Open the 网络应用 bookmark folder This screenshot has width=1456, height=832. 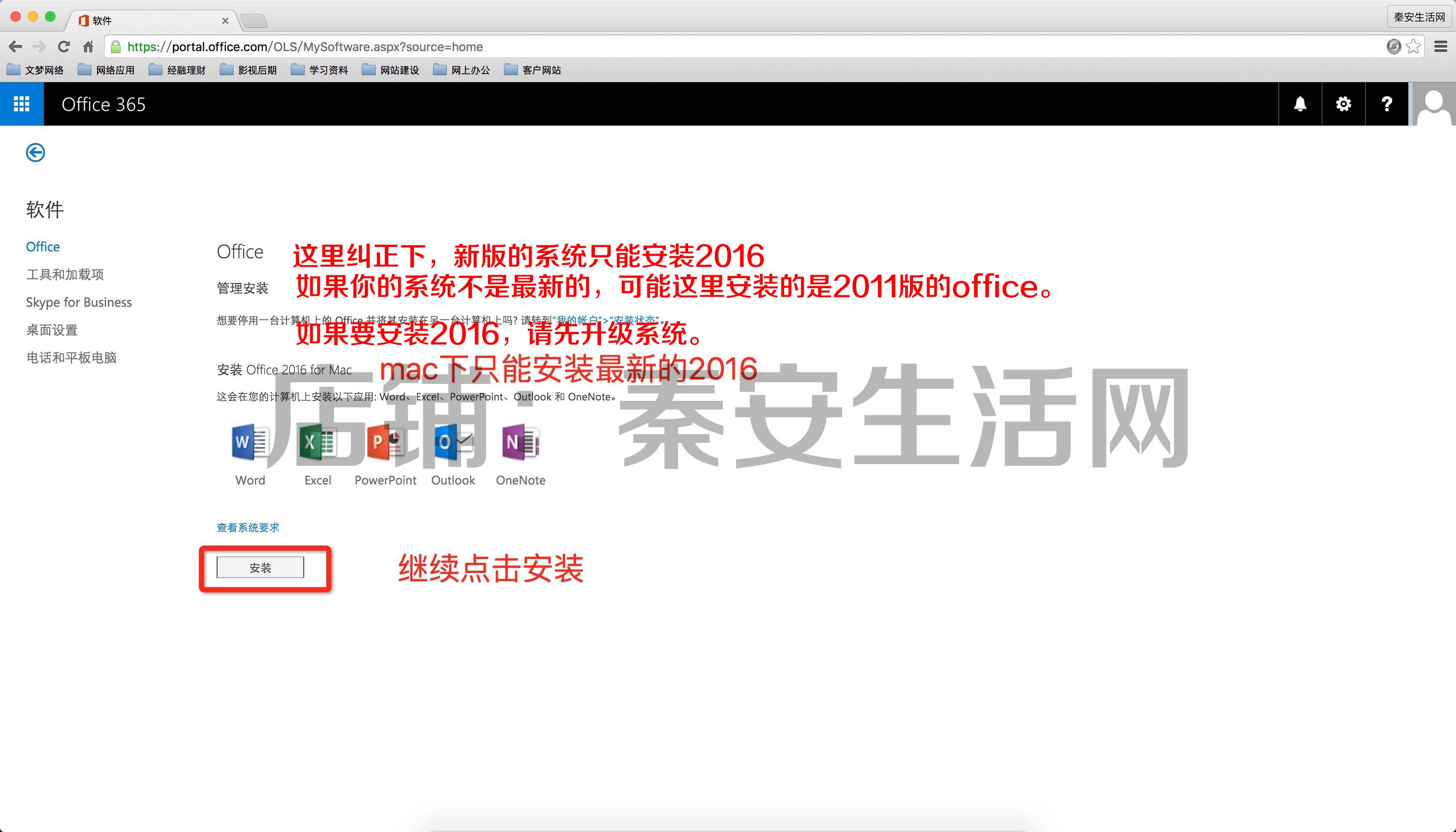[106, 70]
